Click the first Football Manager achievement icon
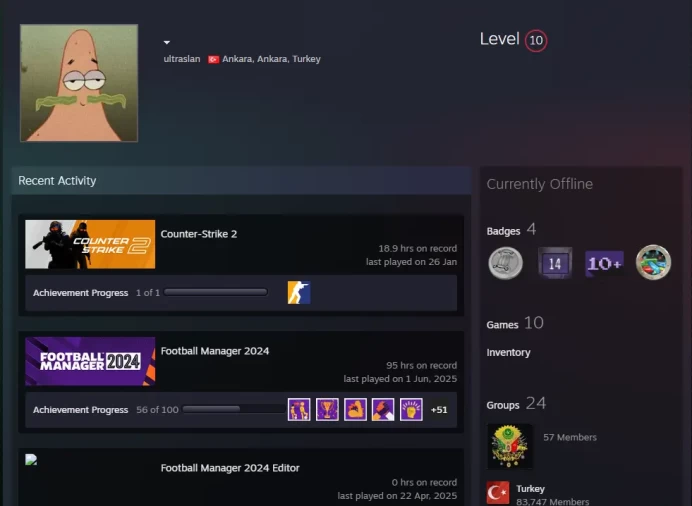Screen dimensions: 692x506 pyautogui.click(x=299, y=409)
